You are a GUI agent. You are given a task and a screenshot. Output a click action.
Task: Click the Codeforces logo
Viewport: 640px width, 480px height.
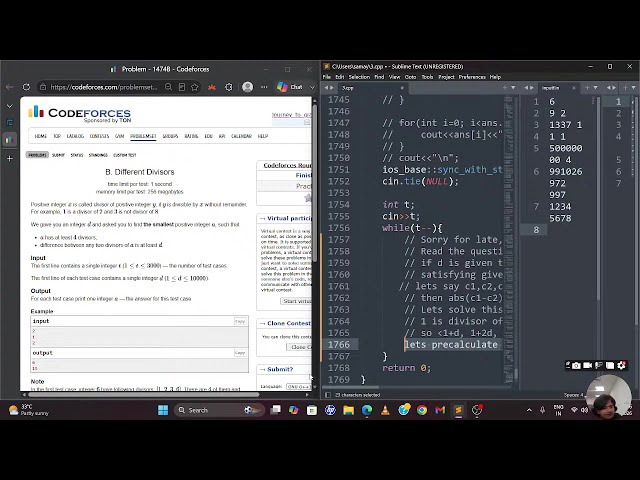coord(80,113)
